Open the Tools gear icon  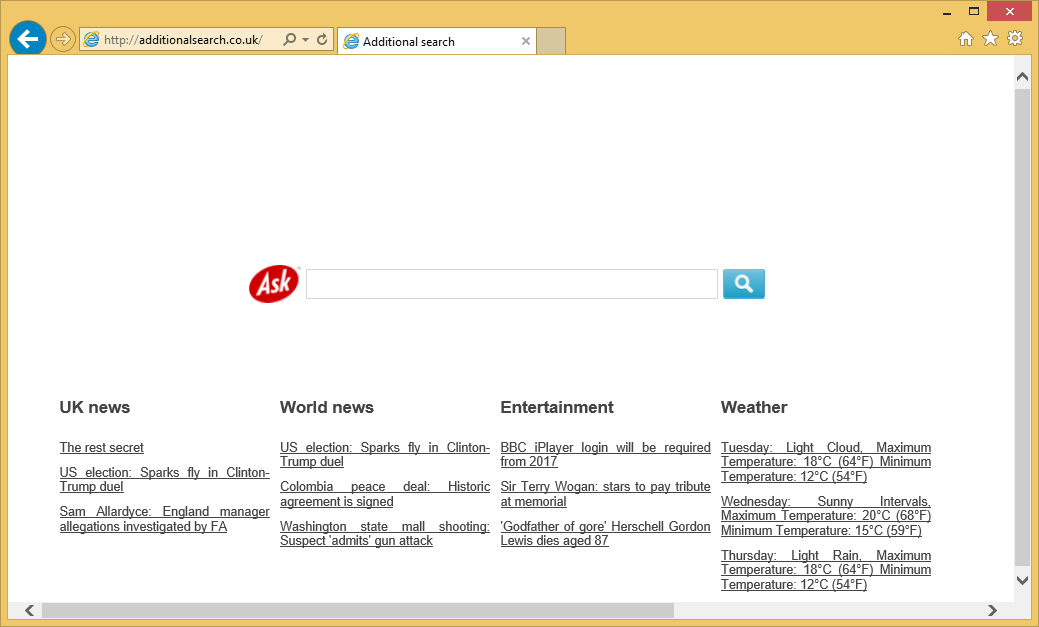(1015, 39)
